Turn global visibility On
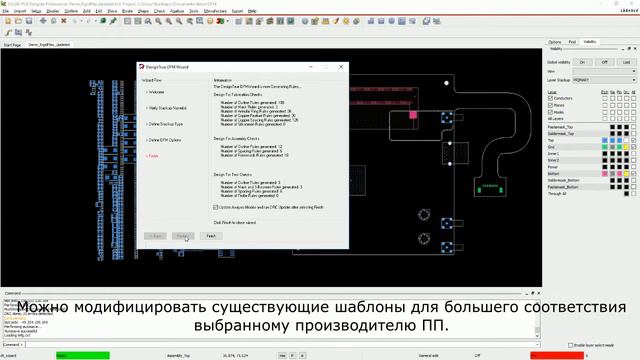The width and height of the screenshot is (640, 360). 582,62
